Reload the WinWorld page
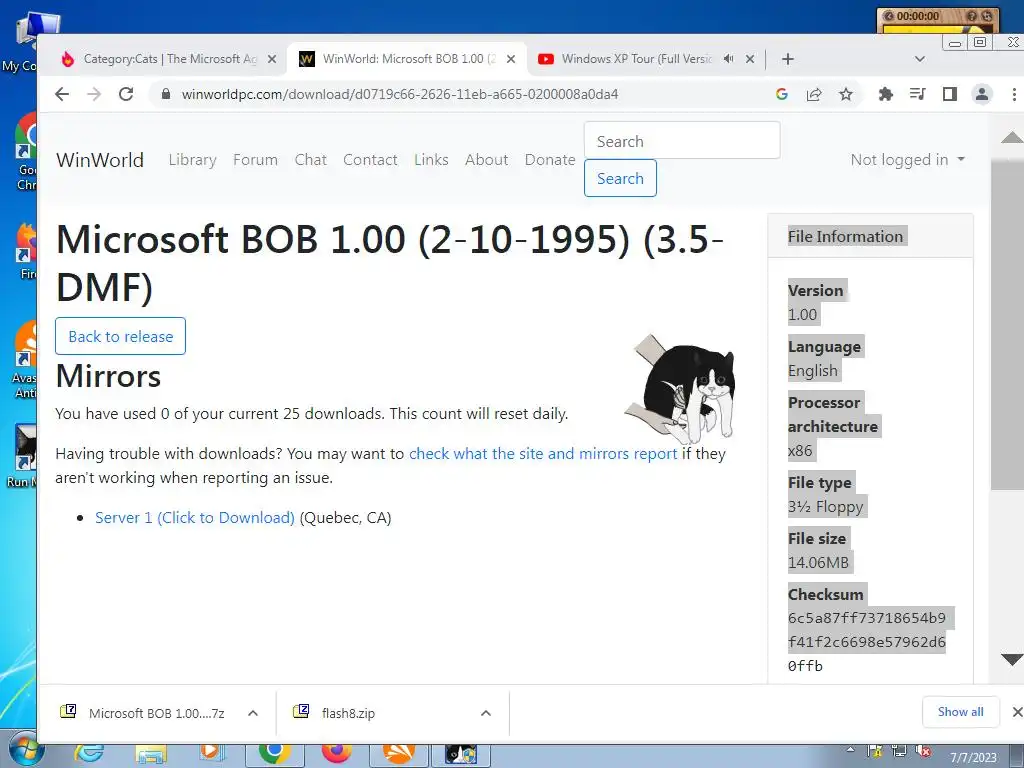The width and height of the screenshot is (1024, 768). pyautogui.click(x=126, y=94)
